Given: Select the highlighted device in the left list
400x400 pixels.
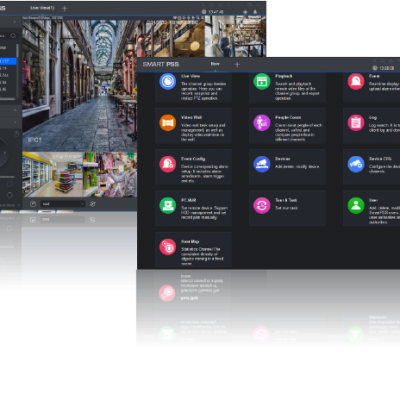Looking at the screenshot, I should pos(8,61).
